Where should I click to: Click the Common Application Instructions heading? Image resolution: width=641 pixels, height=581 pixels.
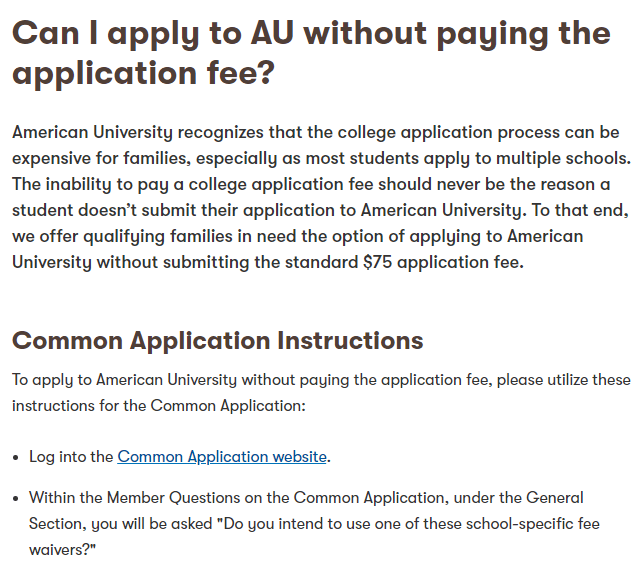coord(217,341)
